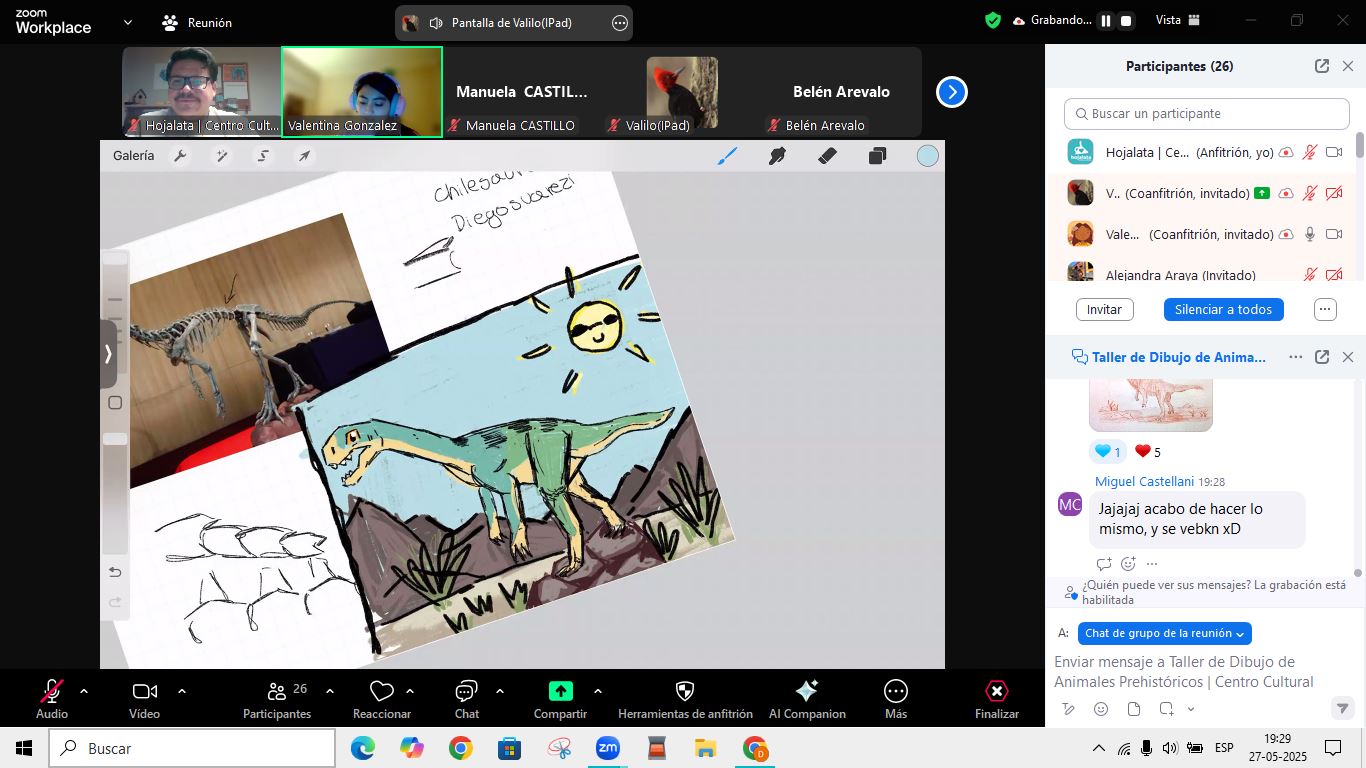This screenshot has height=768, width=1366.
Task: Expand the shared-screen side handle chevron
Action: point(108,354)
